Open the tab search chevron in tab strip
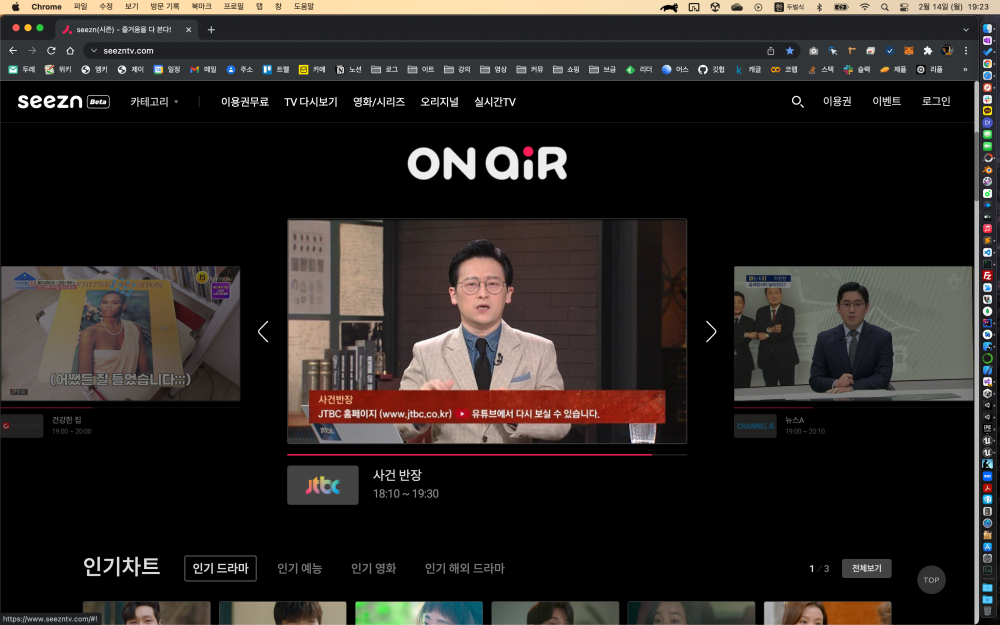1000x625 pixels. [966, 29]
